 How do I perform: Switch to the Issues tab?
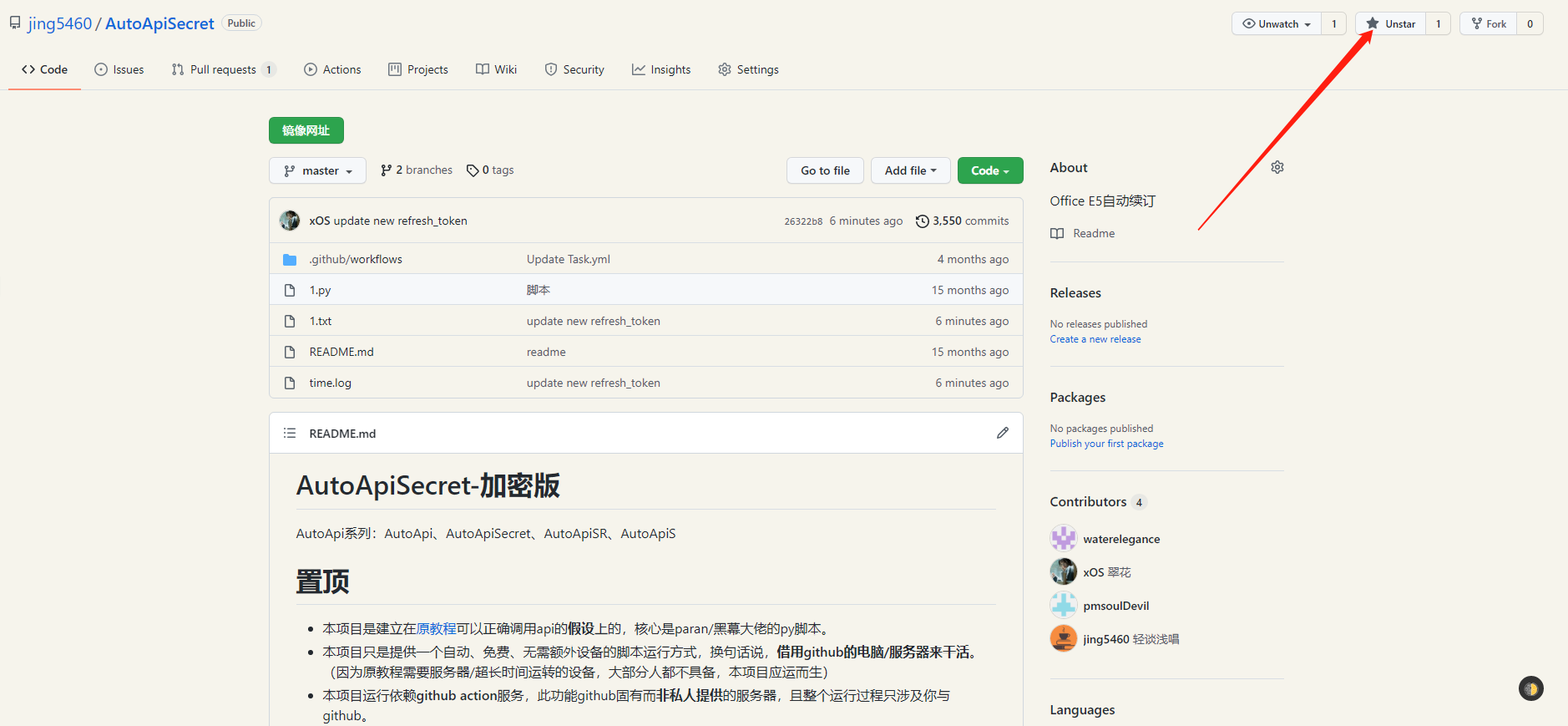click(119, 69)
